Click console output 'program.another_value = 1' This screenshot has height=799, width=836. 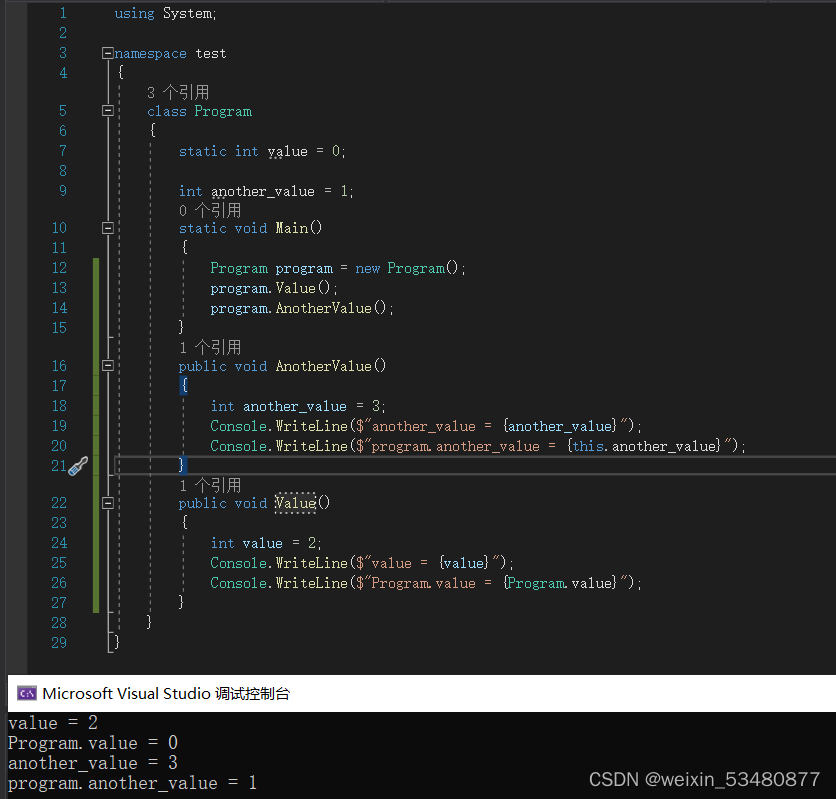pyautogui.click(x=132, y=782)
